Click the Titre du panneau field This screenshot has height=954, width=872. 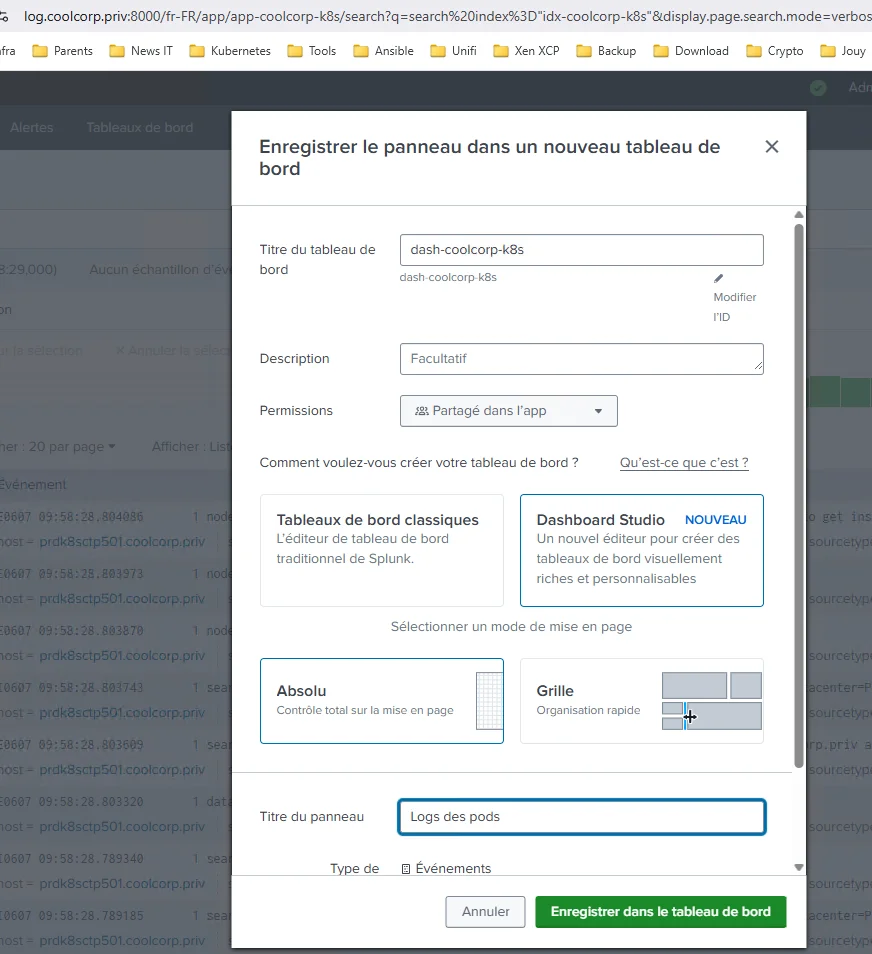(582, 816)
